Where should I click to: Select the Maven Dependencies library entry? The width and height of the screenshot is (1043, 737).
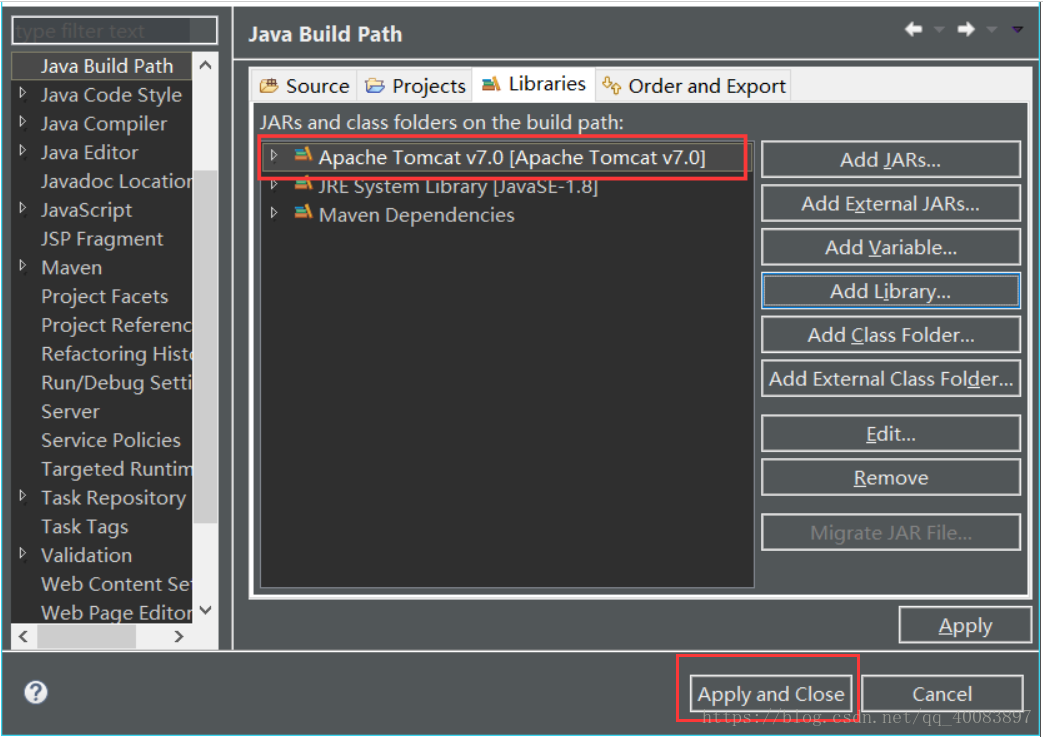point(416,214)
